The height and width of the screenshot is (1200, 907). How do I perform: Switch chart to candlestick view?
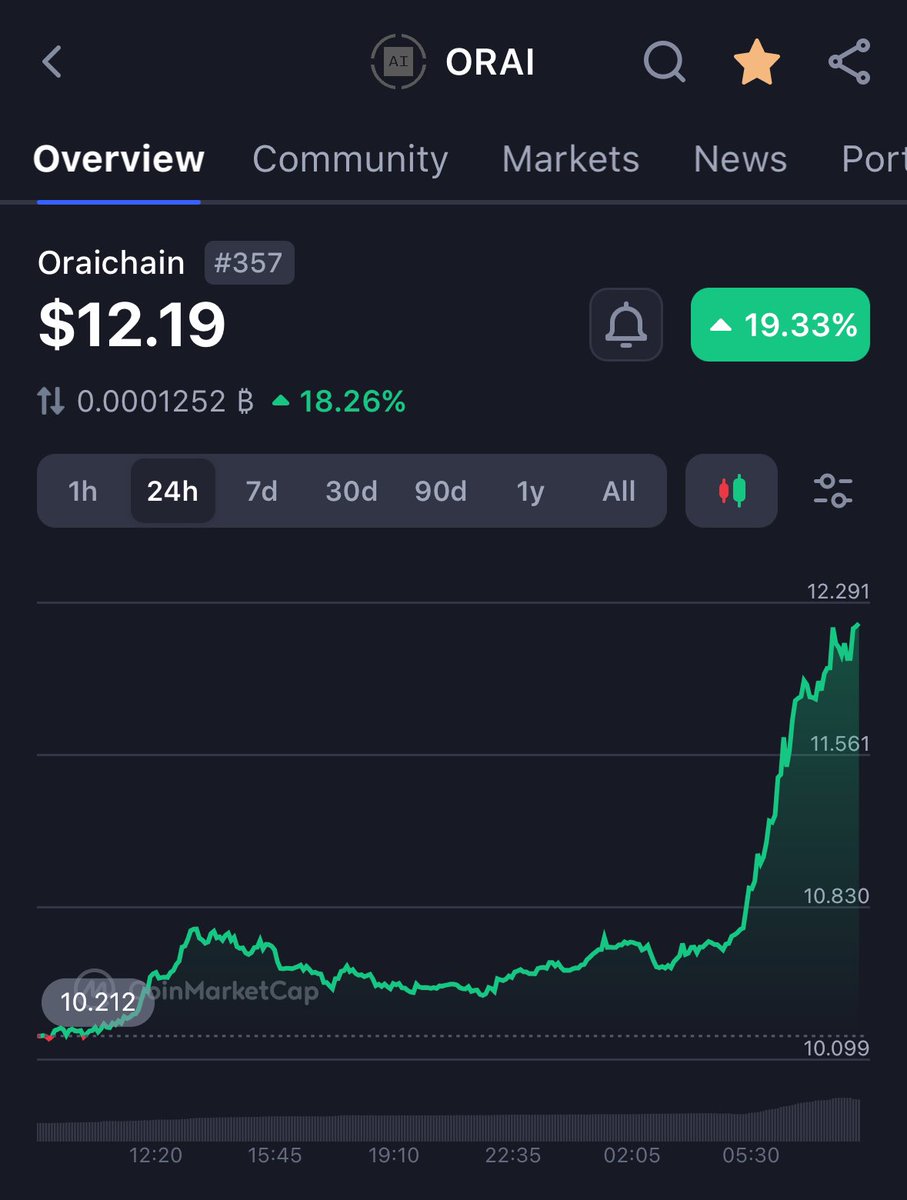[731, 491]
